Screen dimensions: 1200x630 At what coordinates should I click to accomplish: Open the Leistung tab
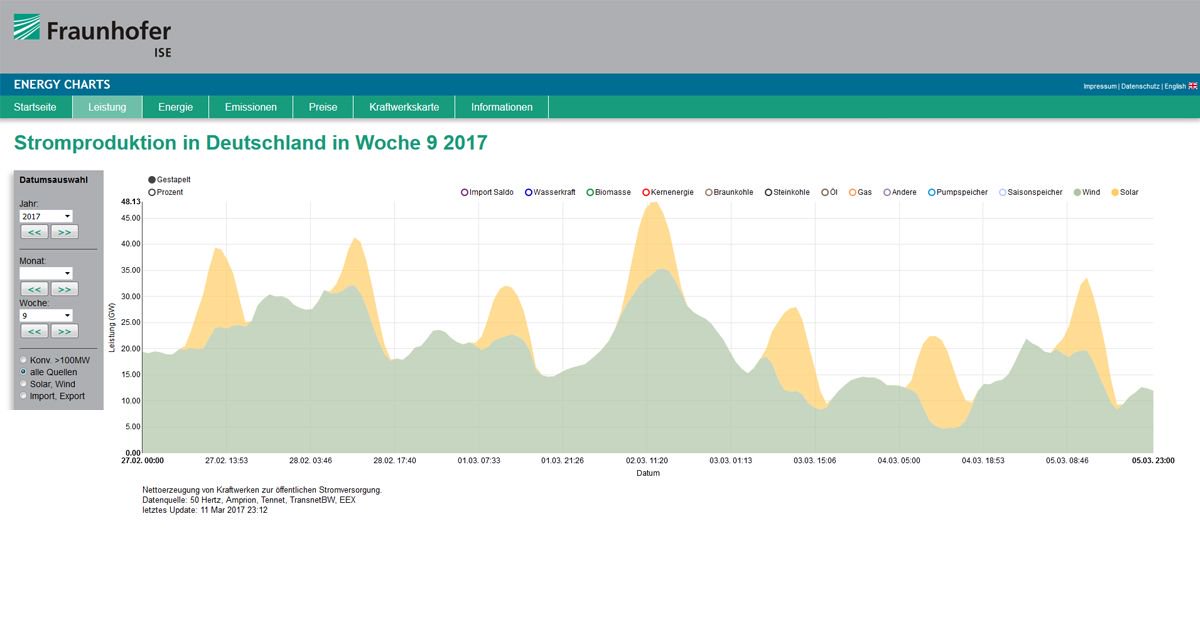(x=107, y=107)
